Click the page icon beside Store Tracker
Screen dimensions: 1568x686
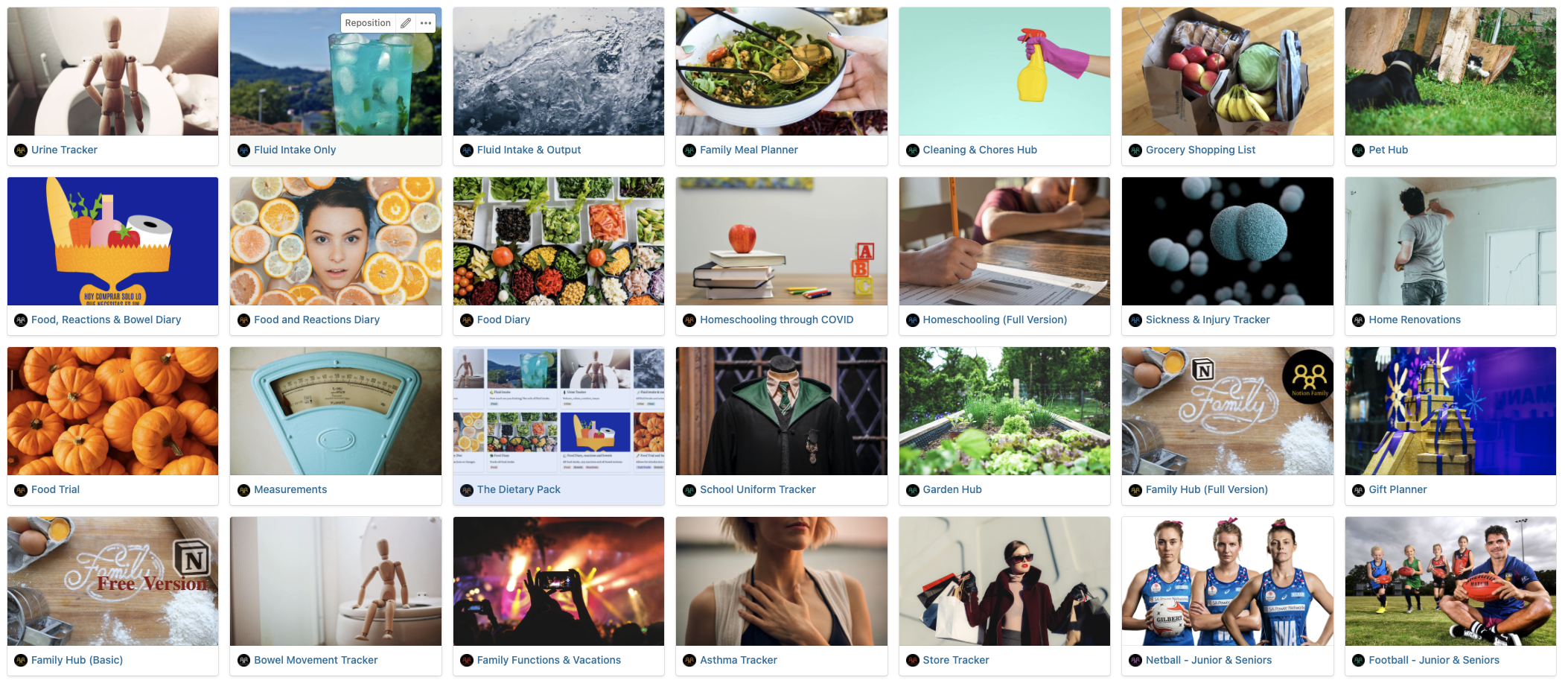tap(913, 660)
